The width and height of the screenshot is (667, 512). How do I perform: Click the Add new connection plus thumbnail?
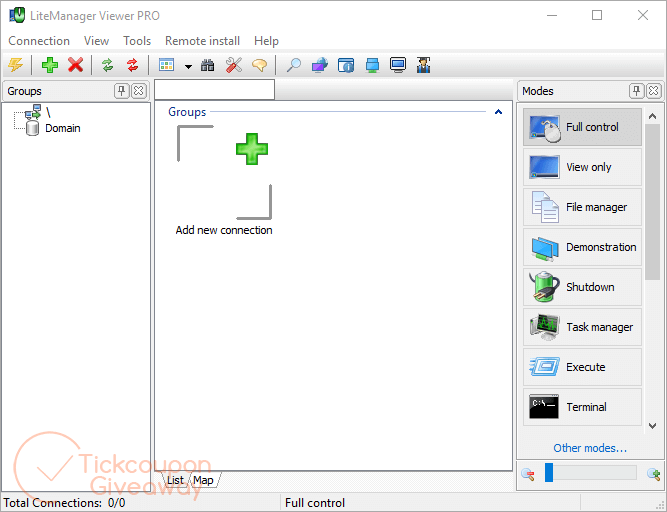[x=224, y=172]
